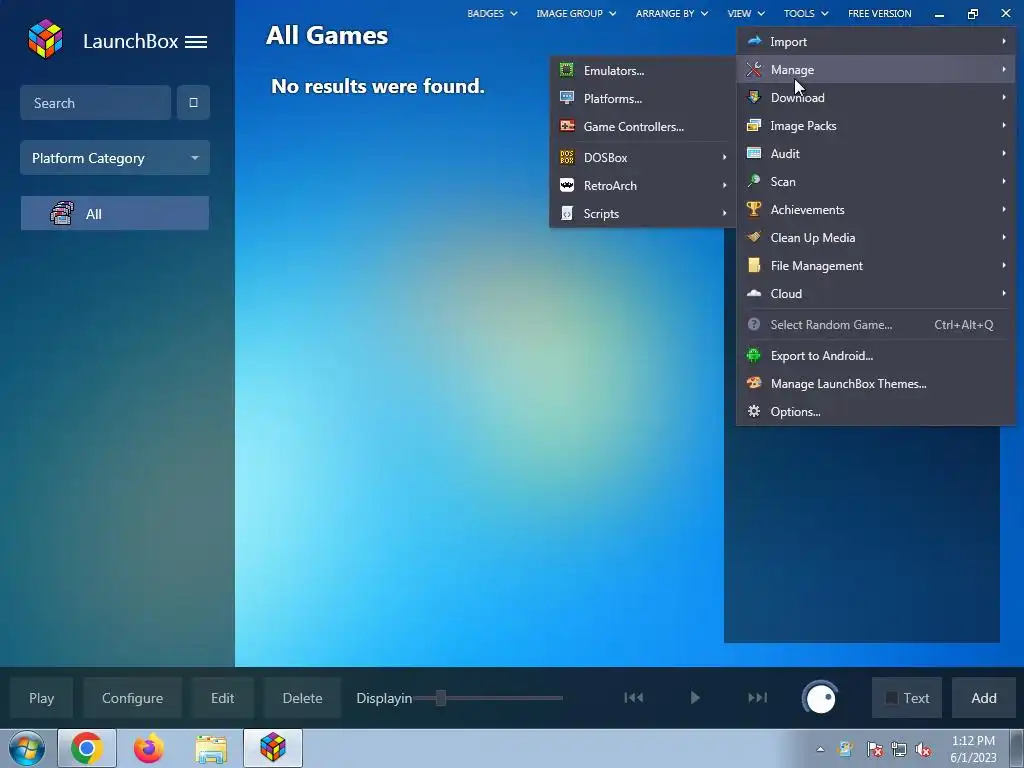The image size is (1024, 768).
Task: Click the Delete button
Action: (x=302, y=698)
